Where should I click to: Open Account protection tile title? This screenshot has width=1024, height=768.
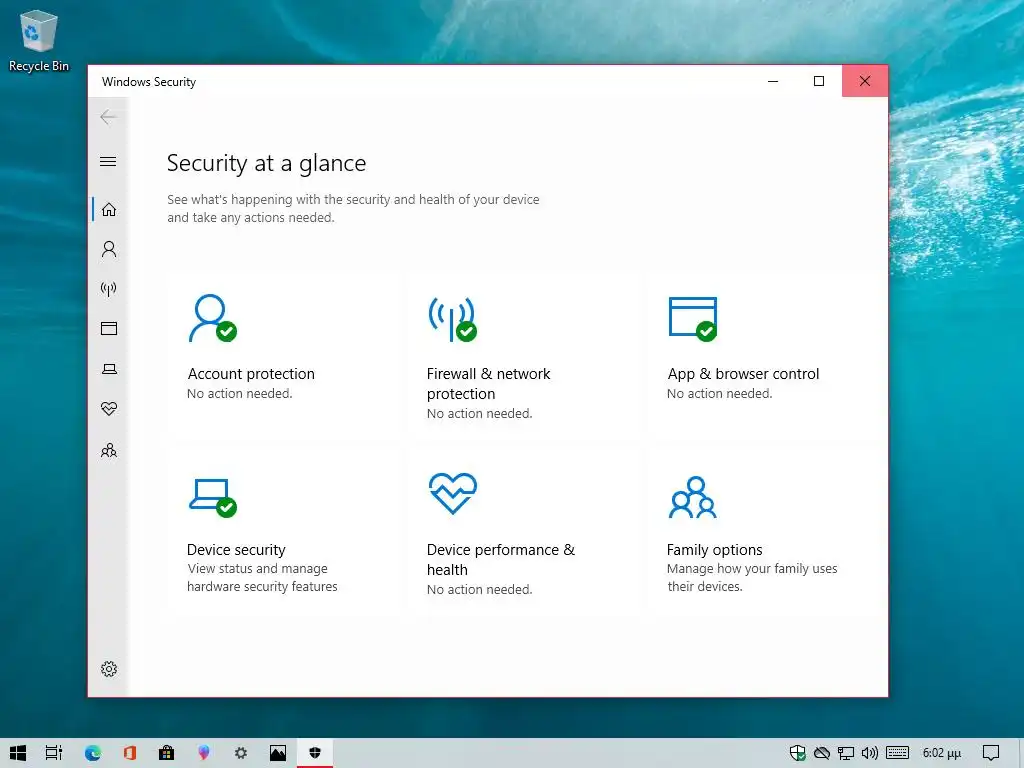tap(251, 374)
